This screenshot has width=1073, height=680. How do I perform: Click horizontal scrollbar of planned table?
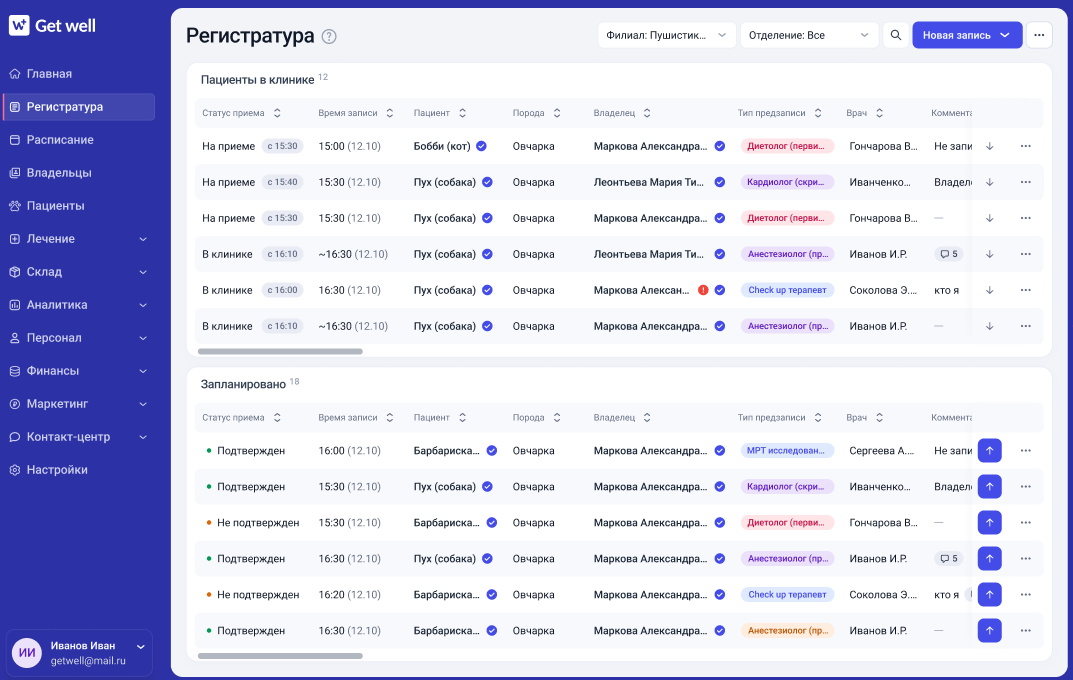[280, 656]
